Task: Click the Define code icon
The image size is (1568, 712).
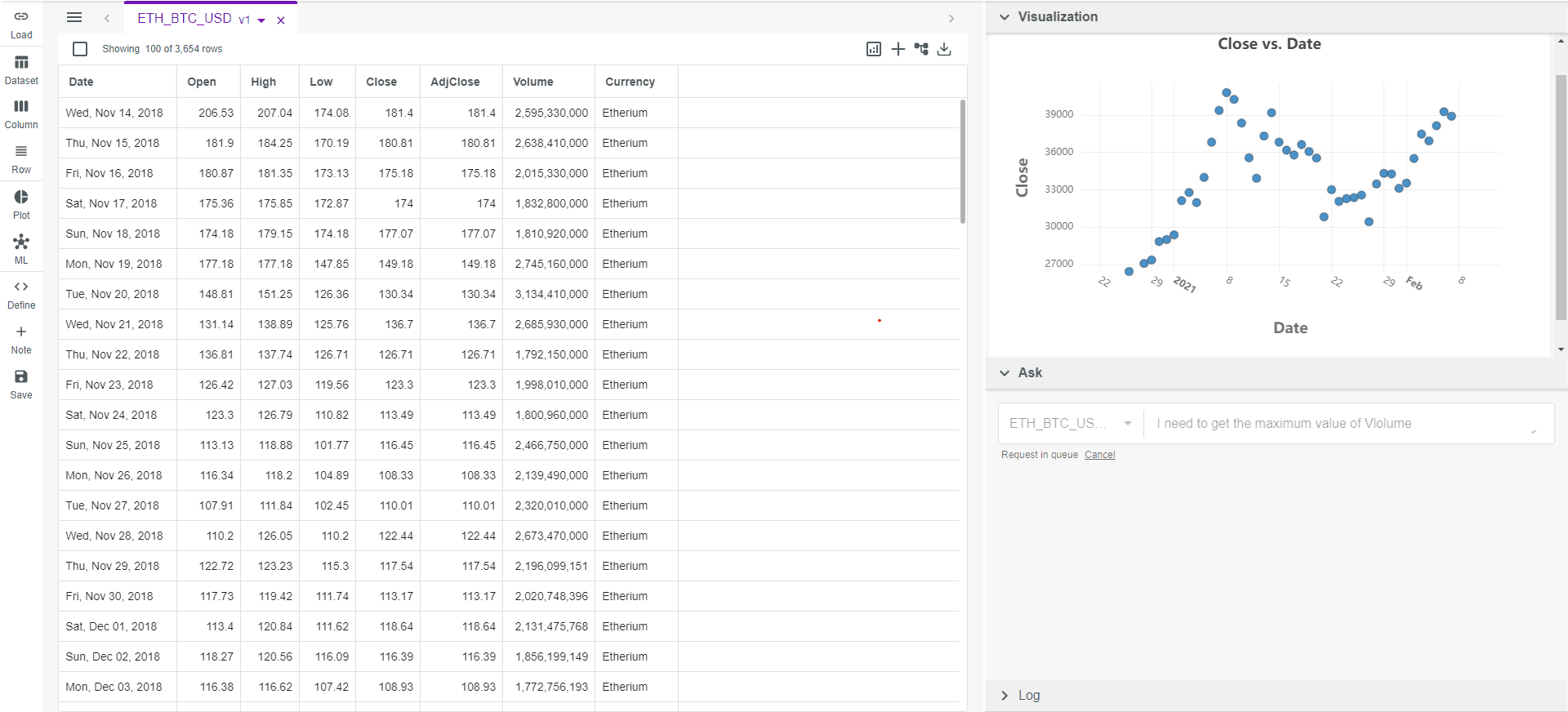Action: click(21, 294)
